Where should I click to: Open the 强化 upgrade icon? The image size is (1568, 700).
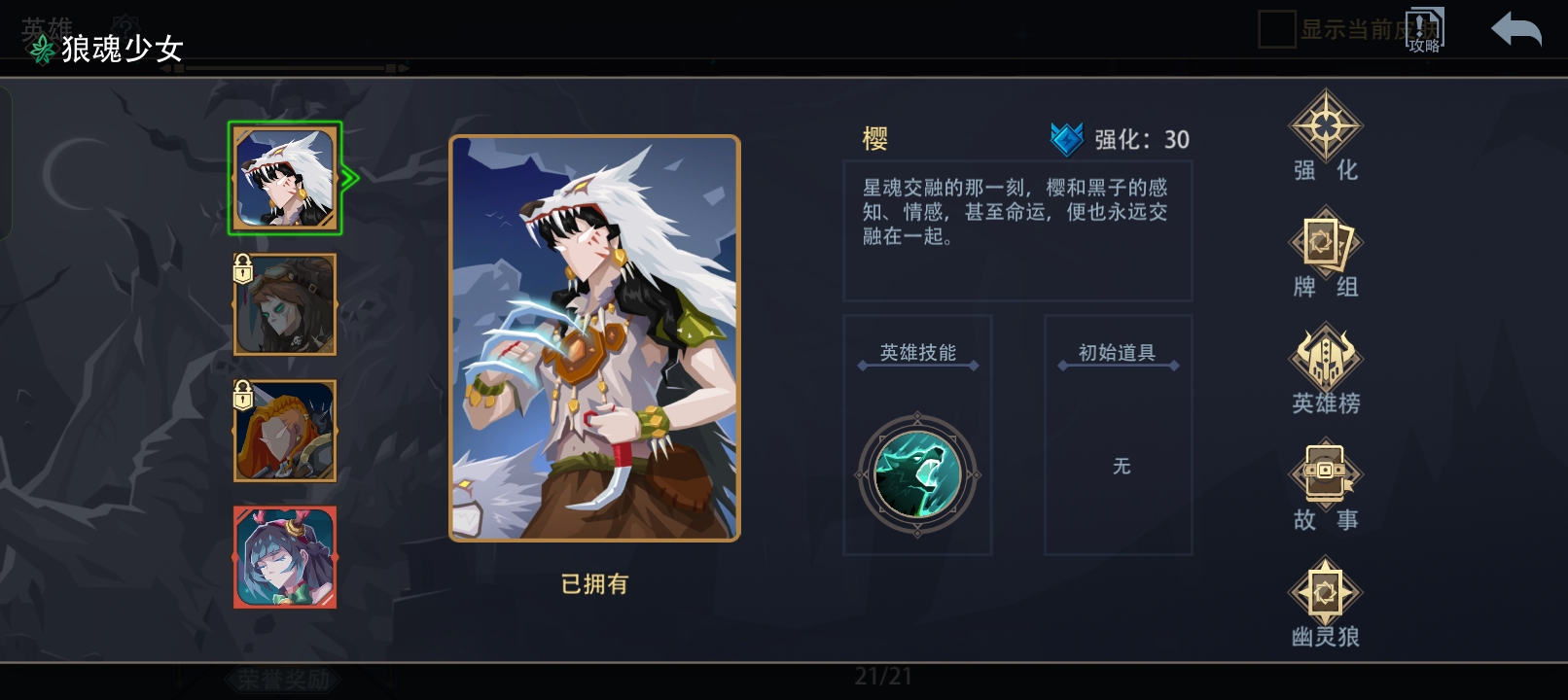(x=1325, y=125)
